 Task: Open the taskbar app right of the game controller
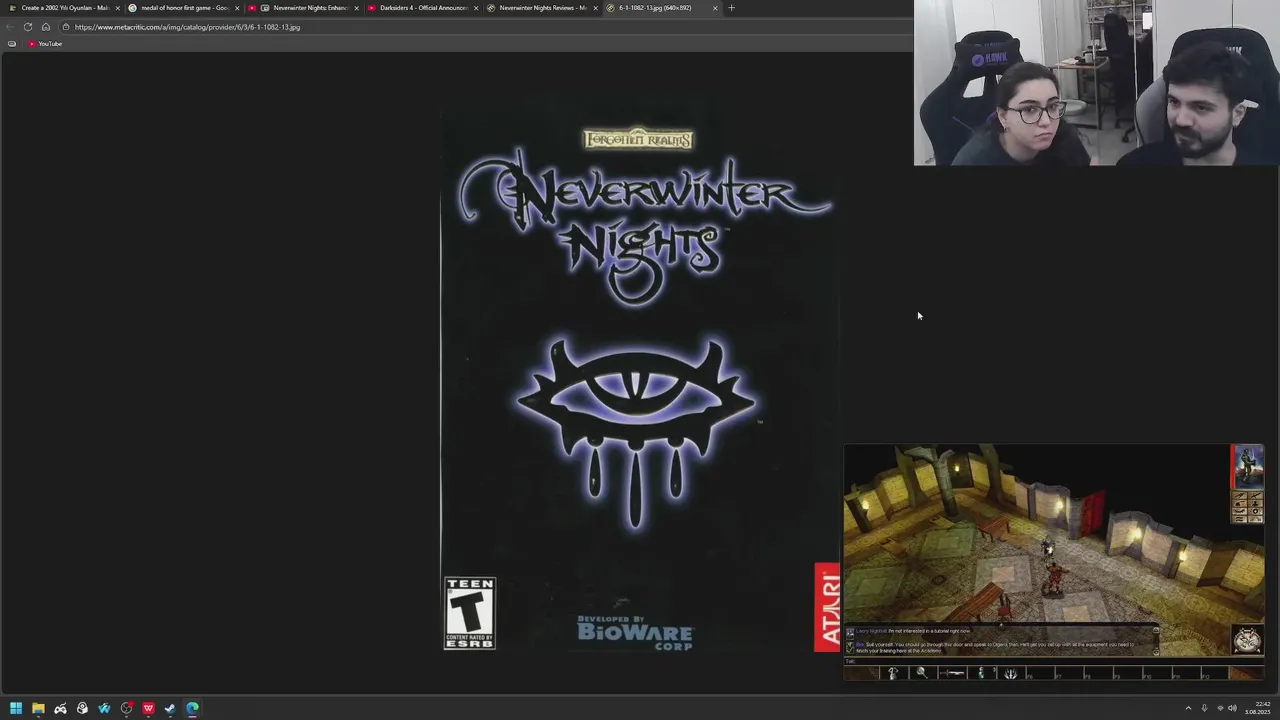click(82, 708)
